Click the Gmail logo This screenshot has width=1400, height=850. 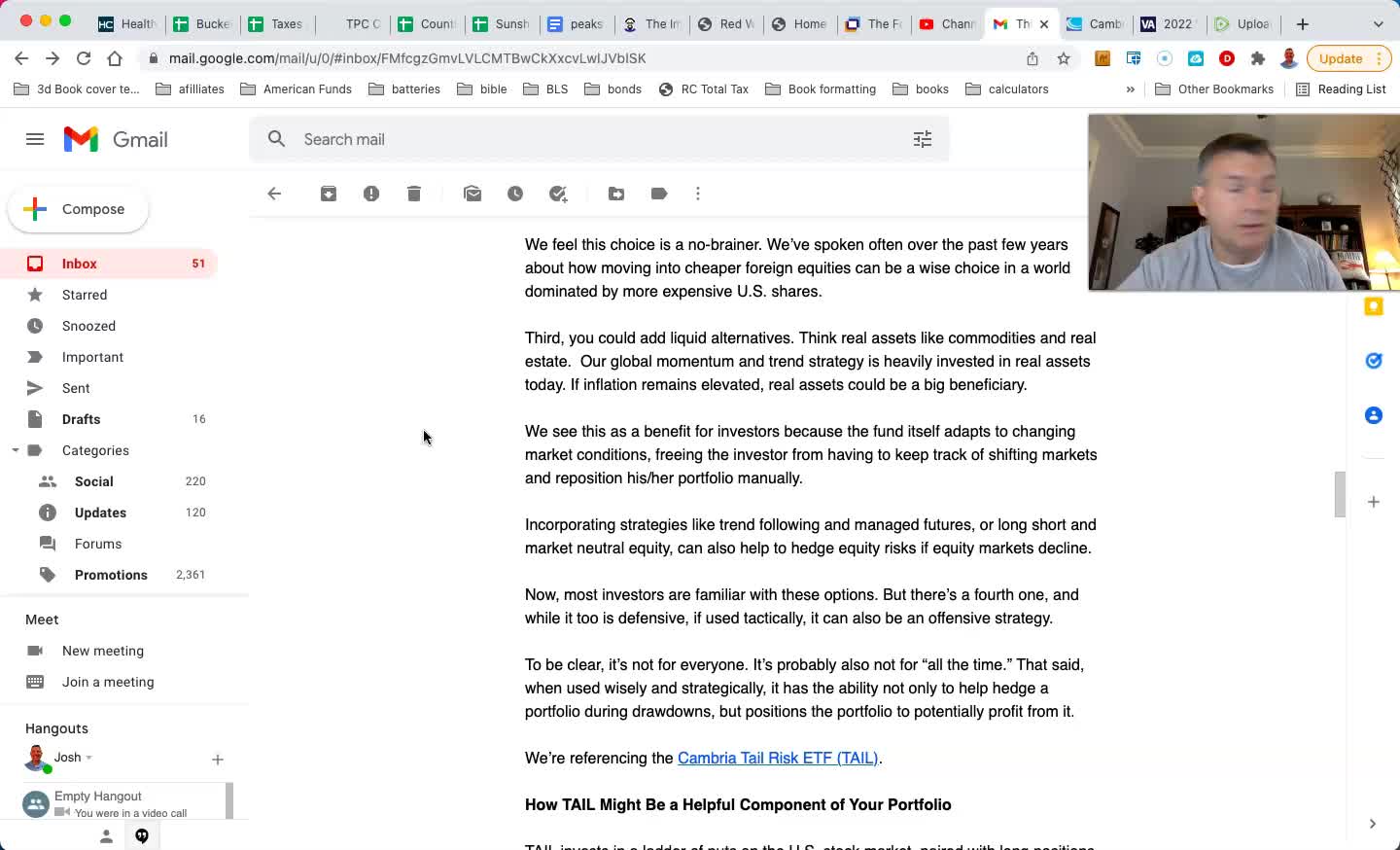[x=116, y=139]
